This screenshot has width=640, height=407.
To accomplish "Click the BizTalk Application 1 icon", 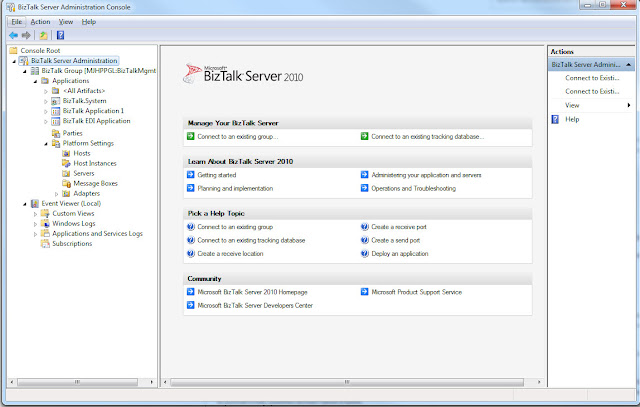I will click(56, 111).
